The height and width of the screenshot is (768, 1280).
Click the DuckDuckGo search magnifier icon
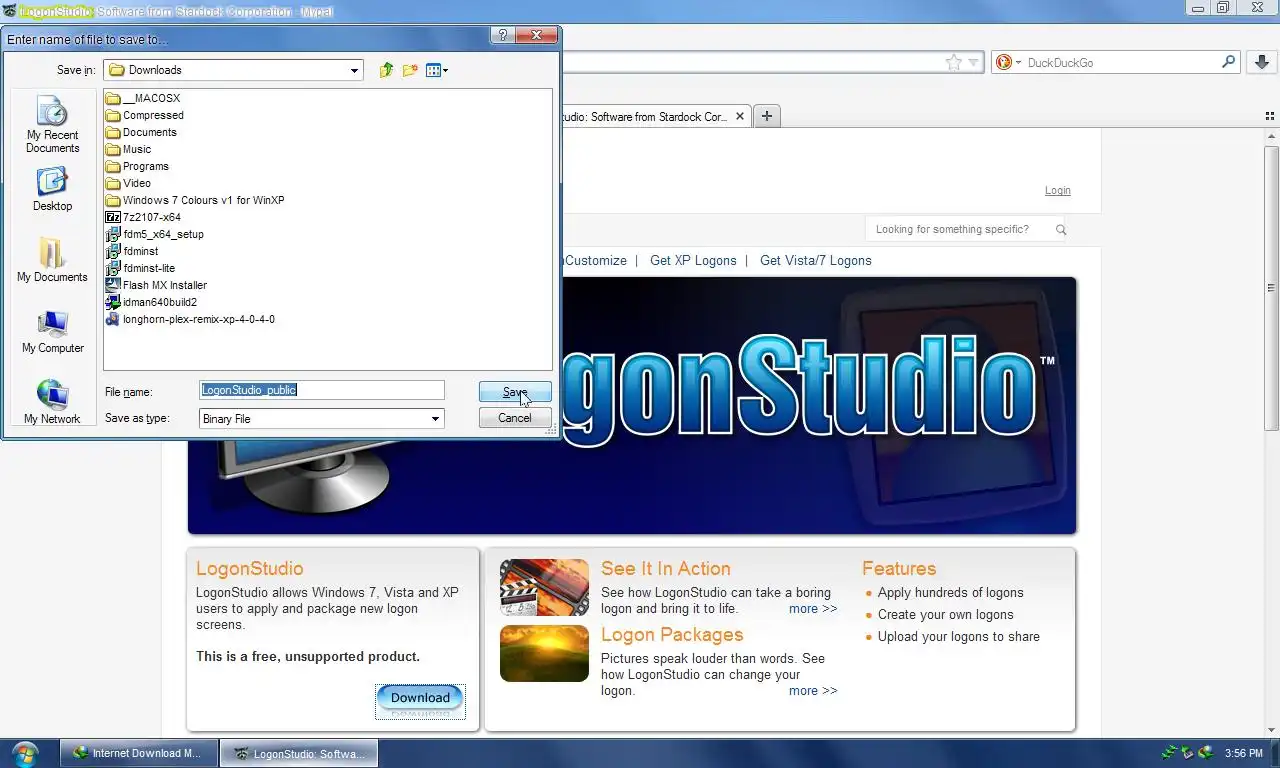[1229, 62]
